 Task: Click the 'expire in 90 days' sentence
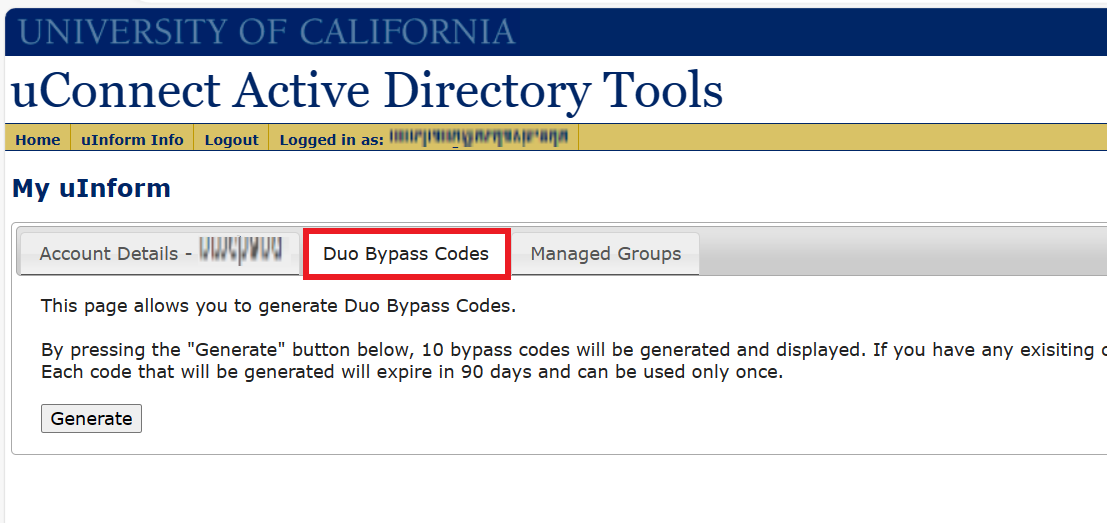[412, 373]
